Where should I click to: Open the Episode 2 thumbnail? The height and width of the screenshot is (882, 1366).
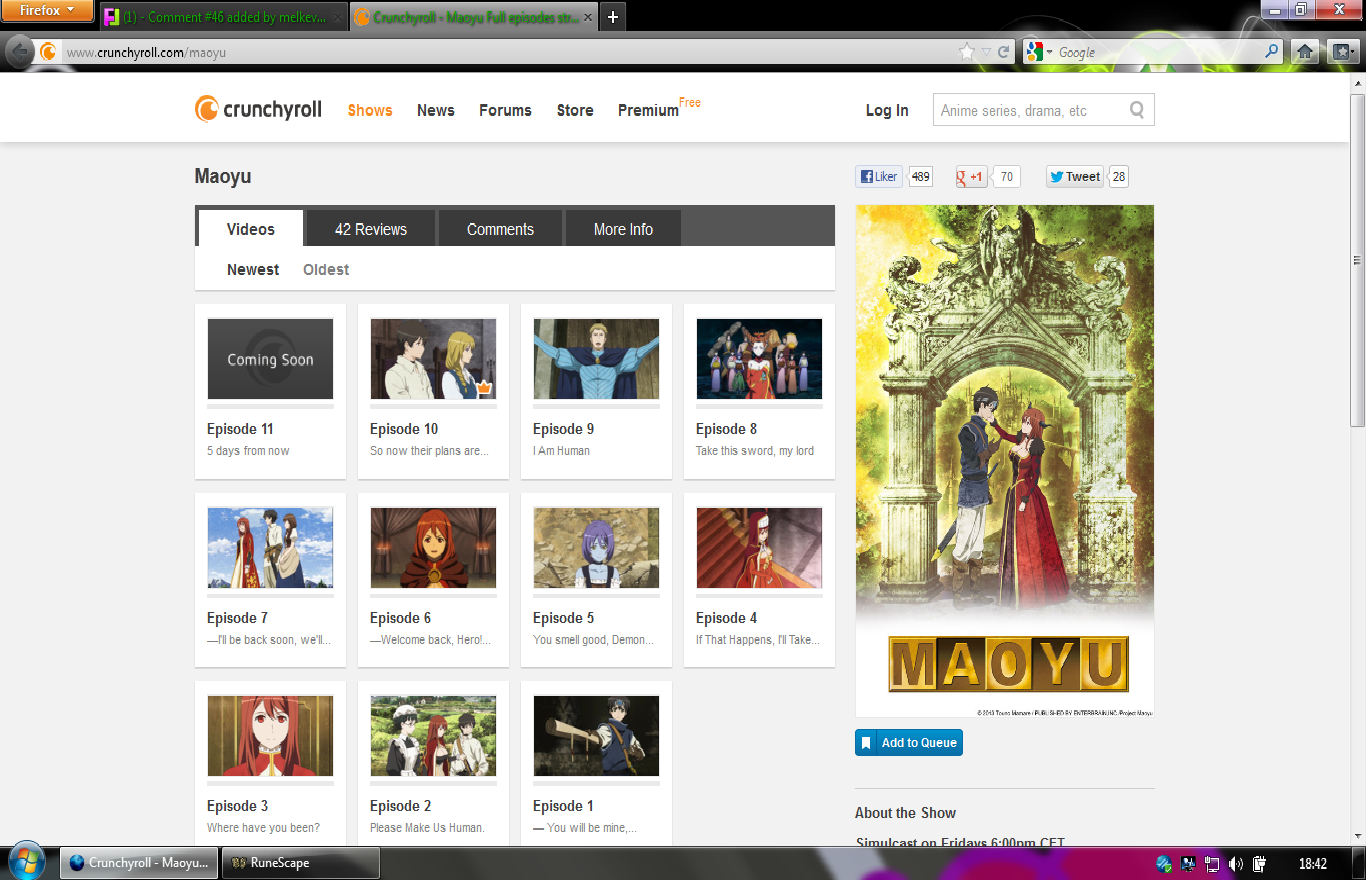[433, 736]
